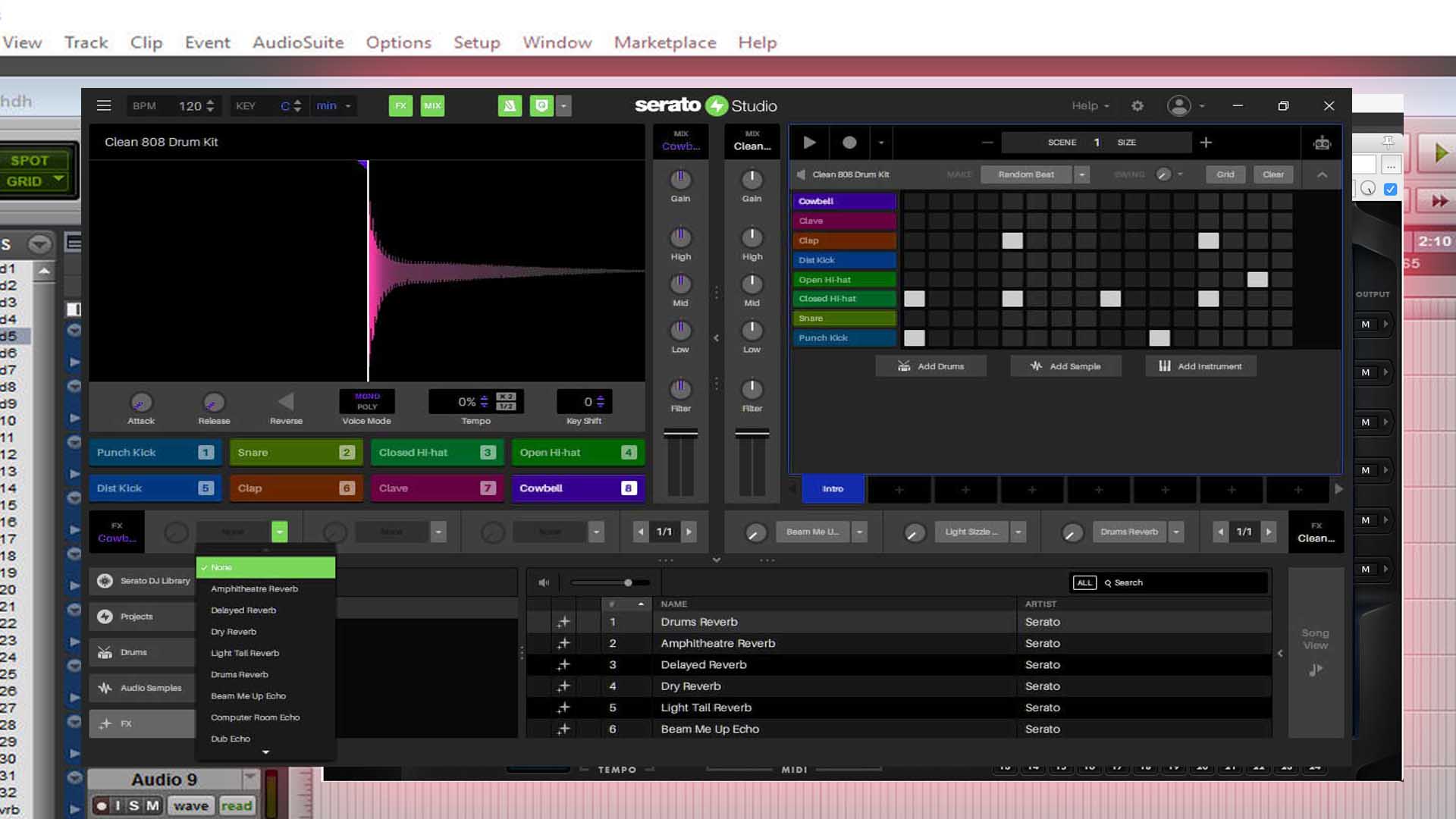The image size is (1456, 819).
Task: Toggle the green MIX button
Action: [x=432, y=106]
